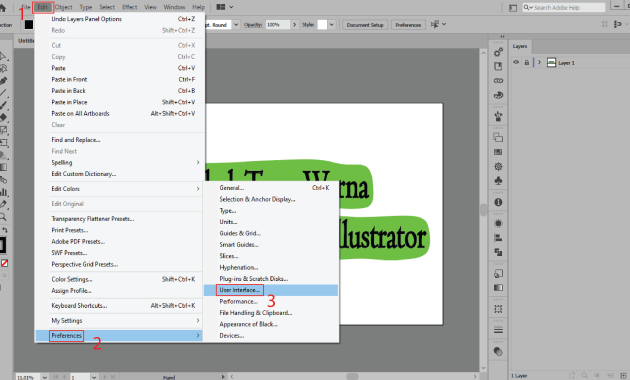Open the Transparency overlapping-circles icon

498,351
